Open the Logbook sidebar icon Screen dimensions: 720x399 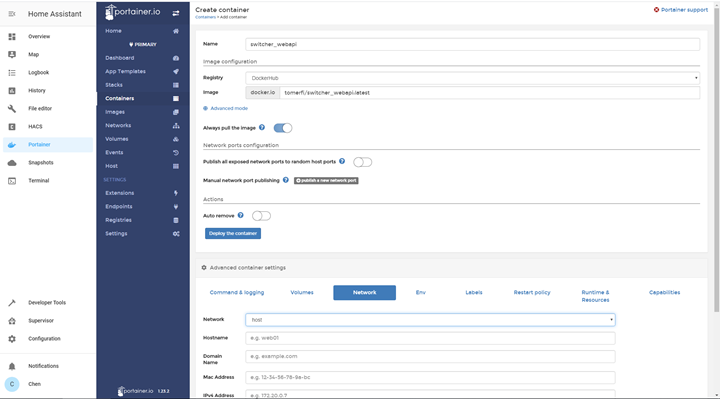click(x=12, y=73)
